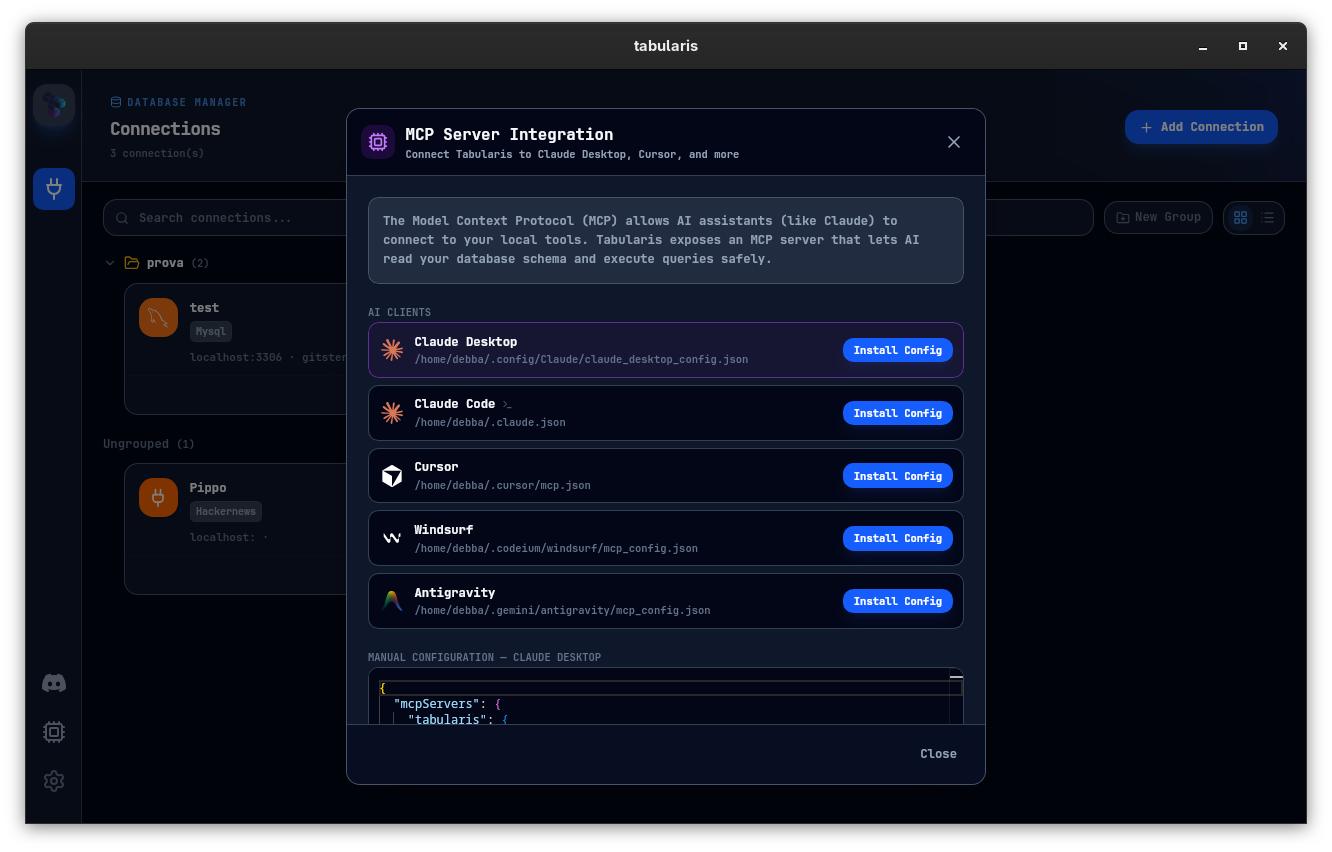Click the purple MCP chip icon in dialog header

(x=378, y=141)
